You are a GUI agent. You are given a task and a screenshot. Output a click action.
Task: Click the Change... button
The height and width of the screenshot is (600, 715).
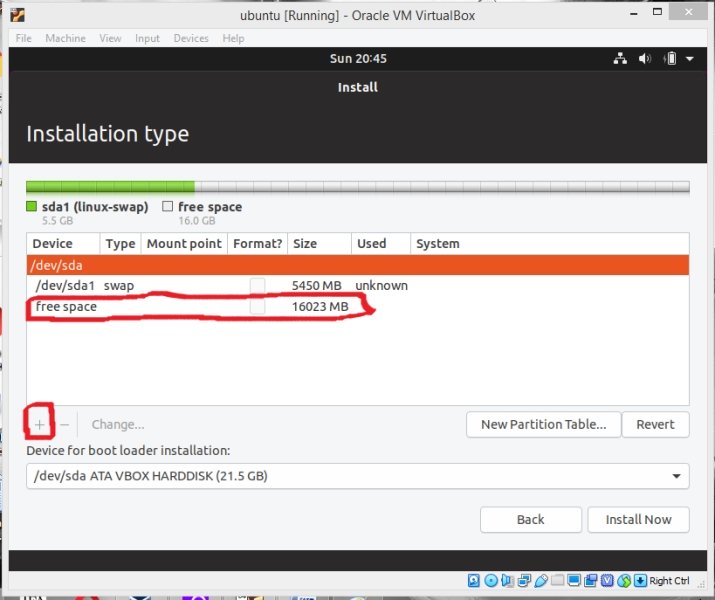[x=118, y=424]
